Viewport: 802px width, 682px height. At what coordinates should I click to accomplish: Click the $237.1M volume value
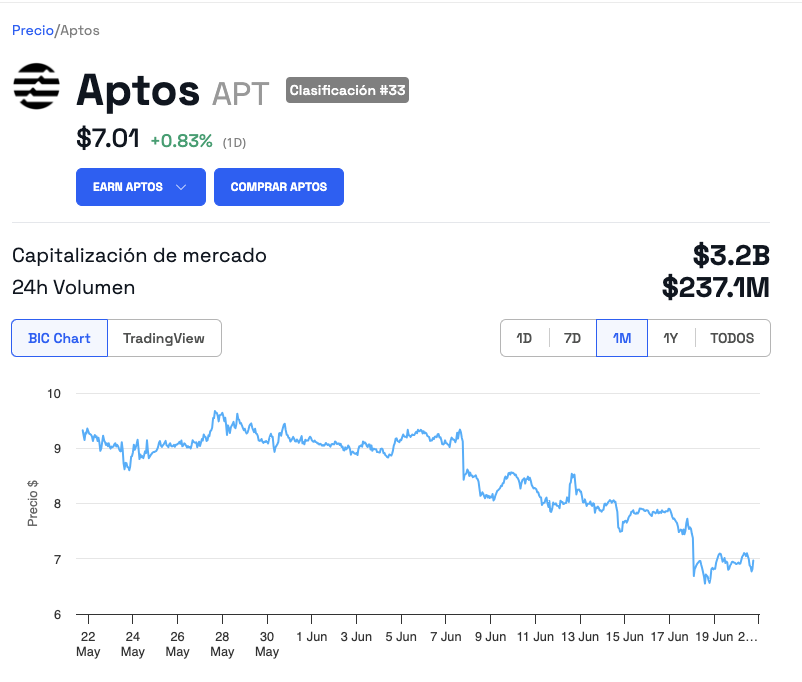(715, 288)
